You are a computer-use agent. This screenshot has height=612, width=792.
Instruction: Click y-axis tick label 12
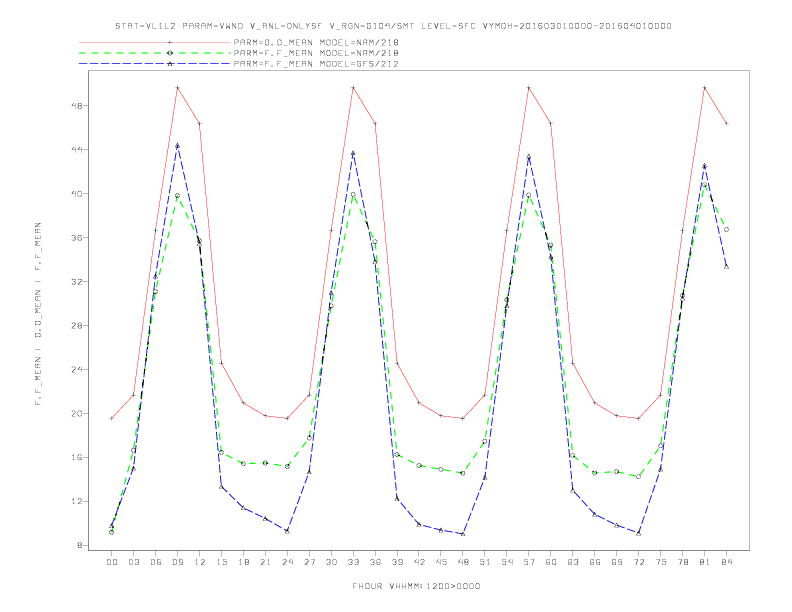point(78,501)
